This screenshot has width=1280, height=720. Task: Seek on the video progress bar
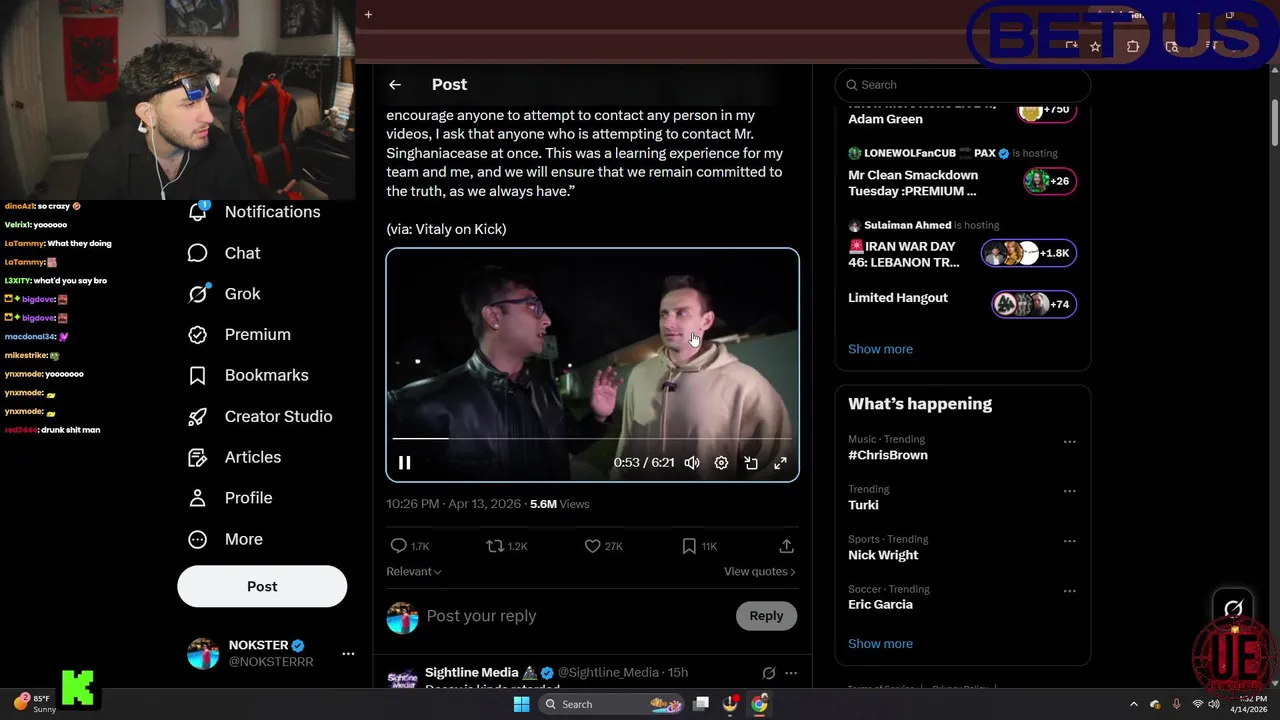592,438
